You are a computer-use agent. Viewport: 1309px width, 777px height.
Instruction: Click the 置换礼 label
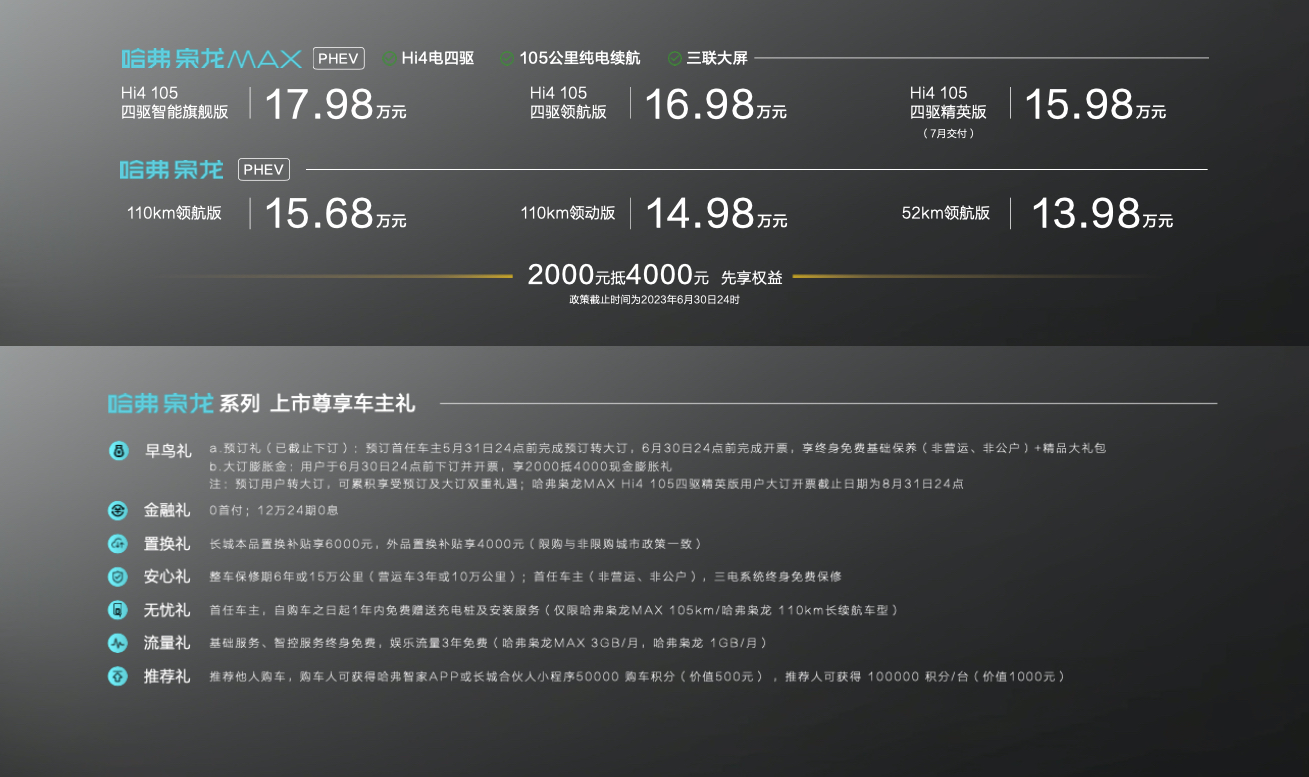(x=167, y=544)
